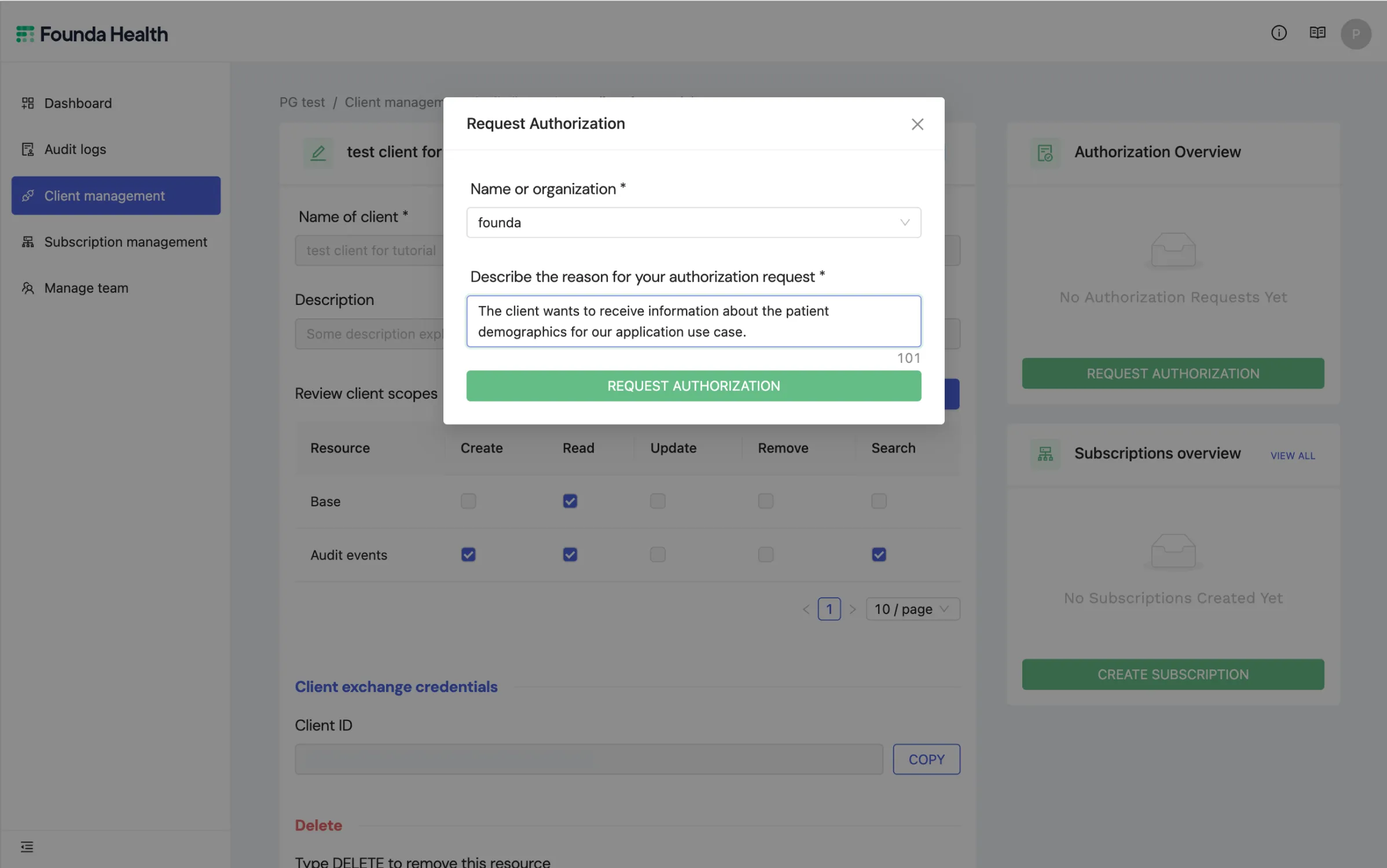Click the Authorization Overview document icon
Viewport: 1387px width, 868px height.
[1045, 153]
